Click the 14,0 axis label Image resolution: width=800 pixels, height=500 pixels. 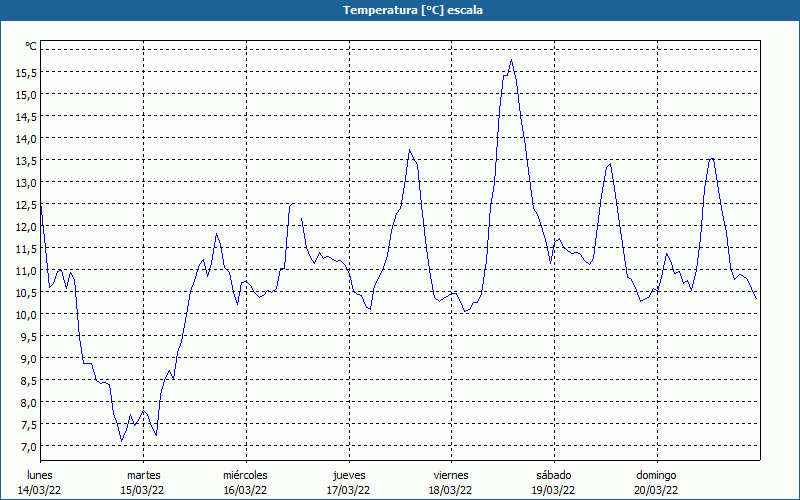click(x=26, y=139)
